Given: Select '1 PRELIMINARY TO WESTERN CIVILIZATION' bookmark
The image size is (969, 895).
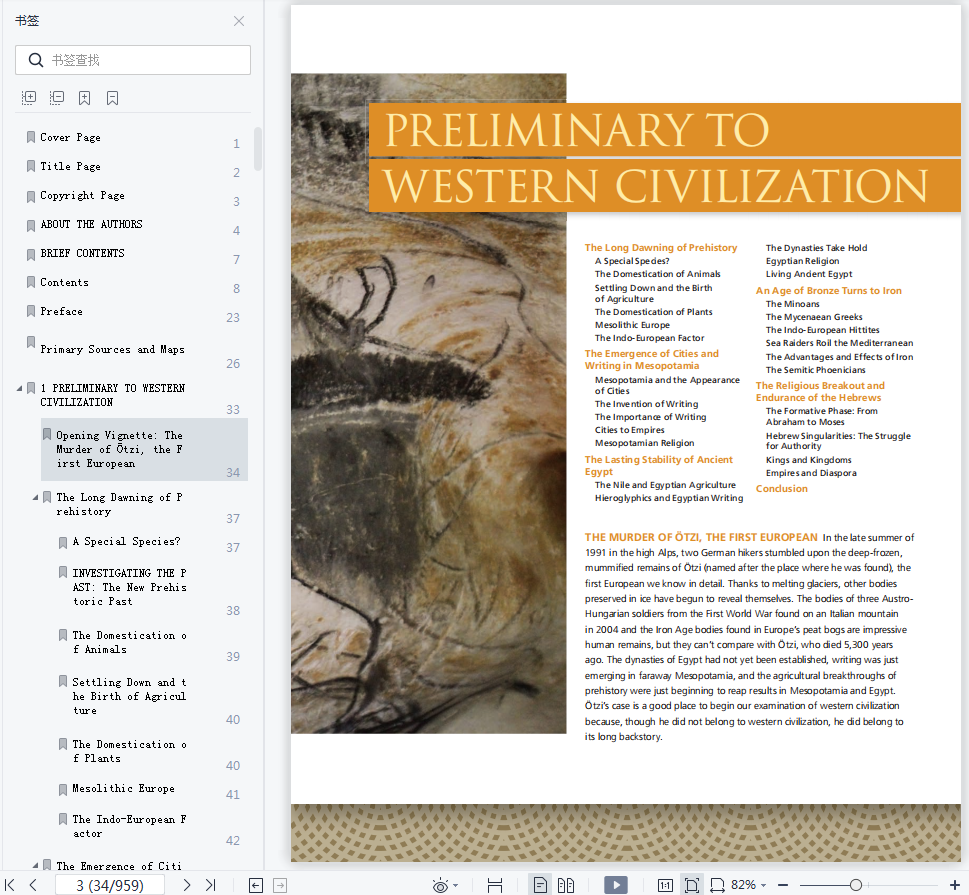Looking at the screenshot, I should pos(112,395).
